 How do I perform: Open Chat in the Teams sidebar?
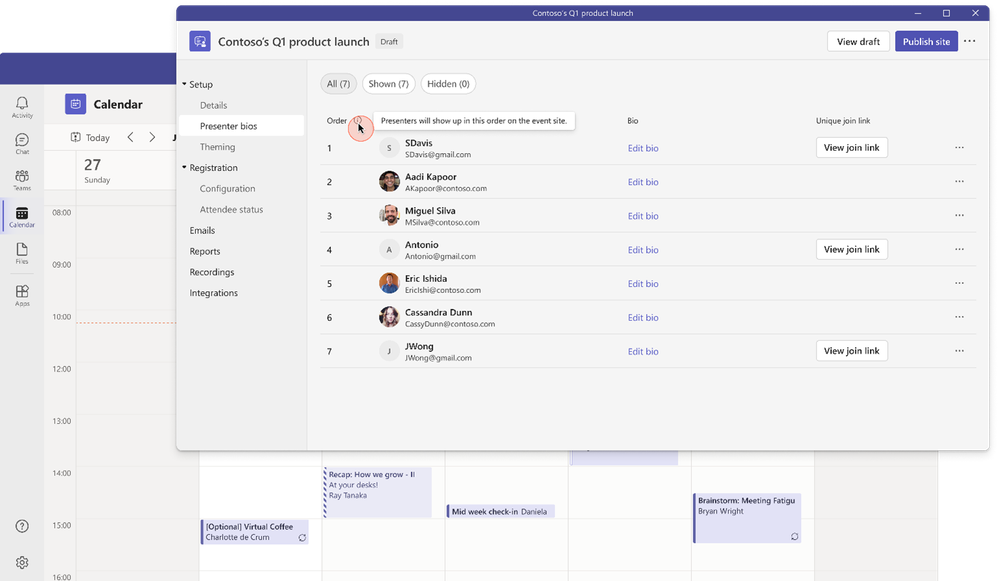[22, 143]
